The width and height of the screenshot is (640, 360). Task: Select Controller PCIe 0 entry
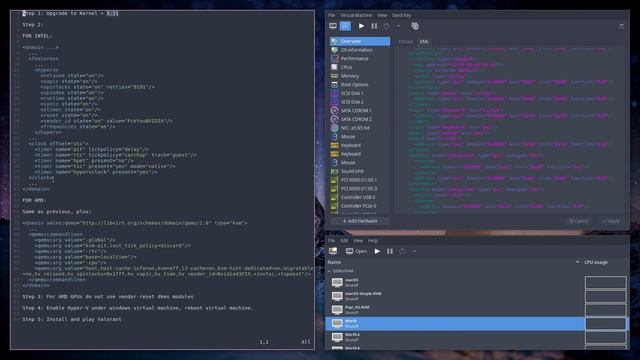(x=360, y=206)
